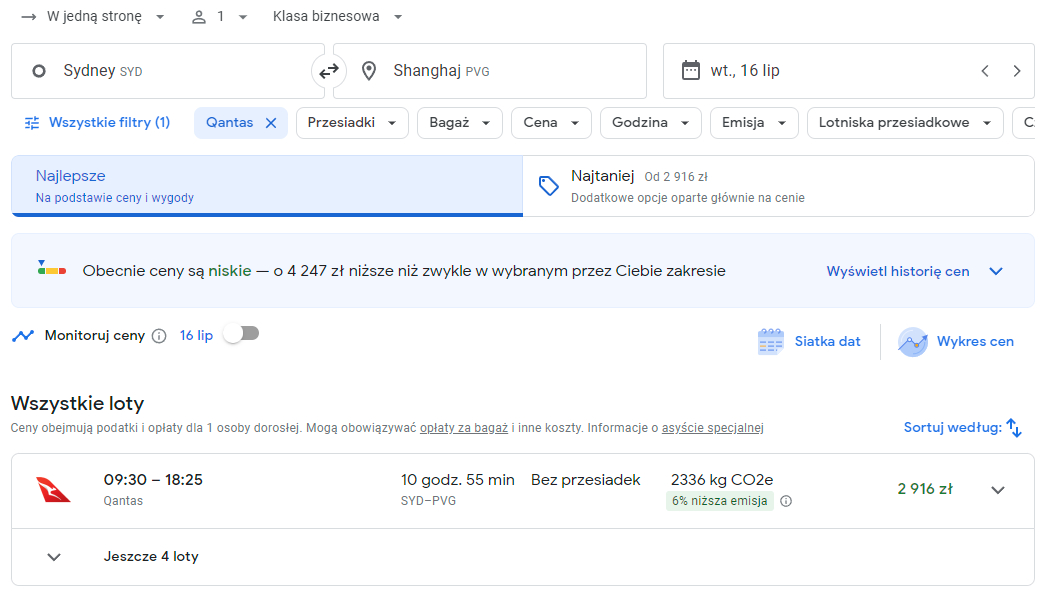This screenshot has height=603, width=1048.
Task: Open the W jedną stronę trip type dropdown
Action: (x=93, y=17)
